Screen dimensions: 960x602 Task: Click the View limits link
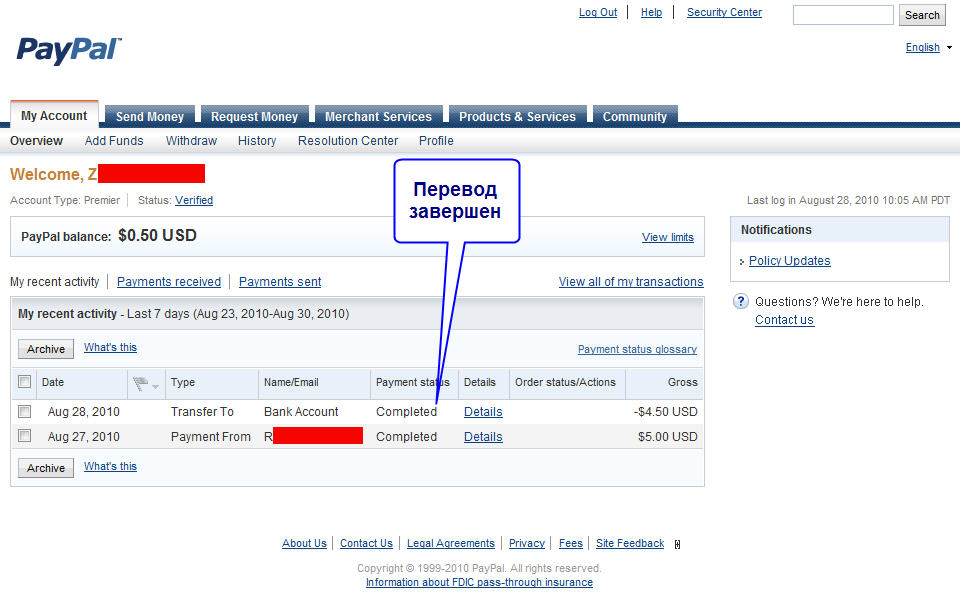[x=667, y=237]
